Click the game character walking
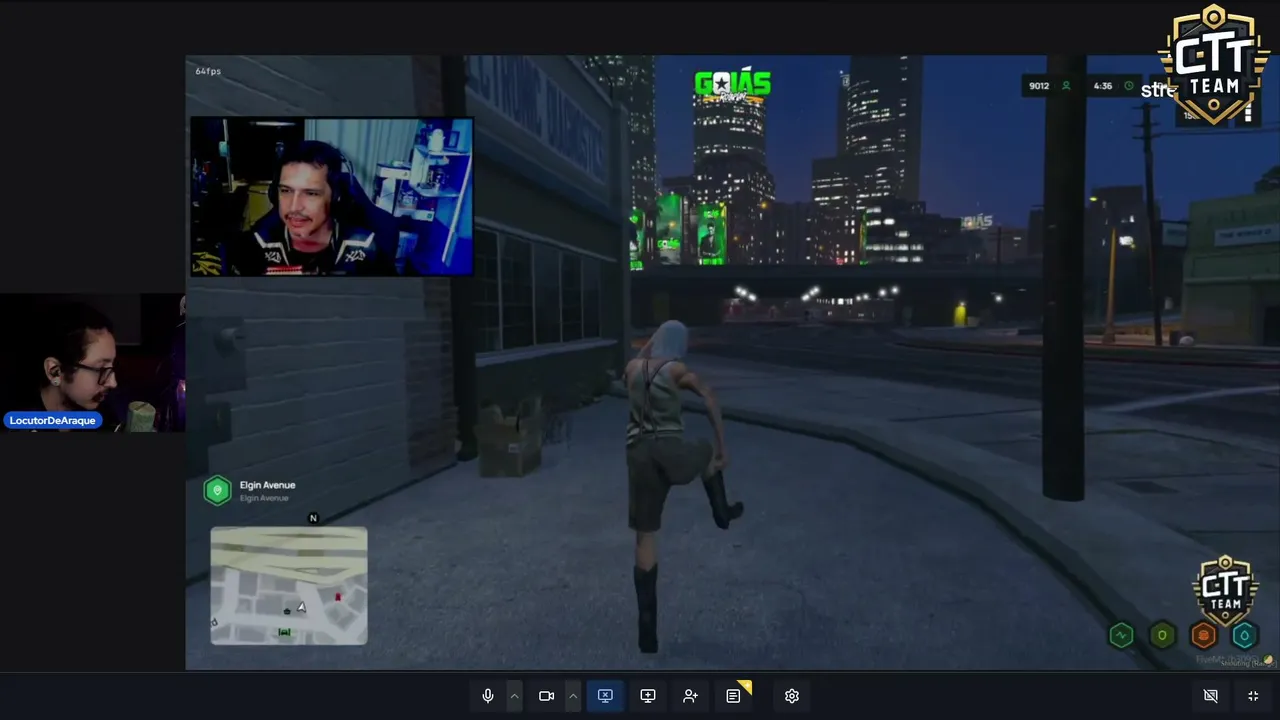The width and height of the screenshot is (1280, 720). click(676, 487)
